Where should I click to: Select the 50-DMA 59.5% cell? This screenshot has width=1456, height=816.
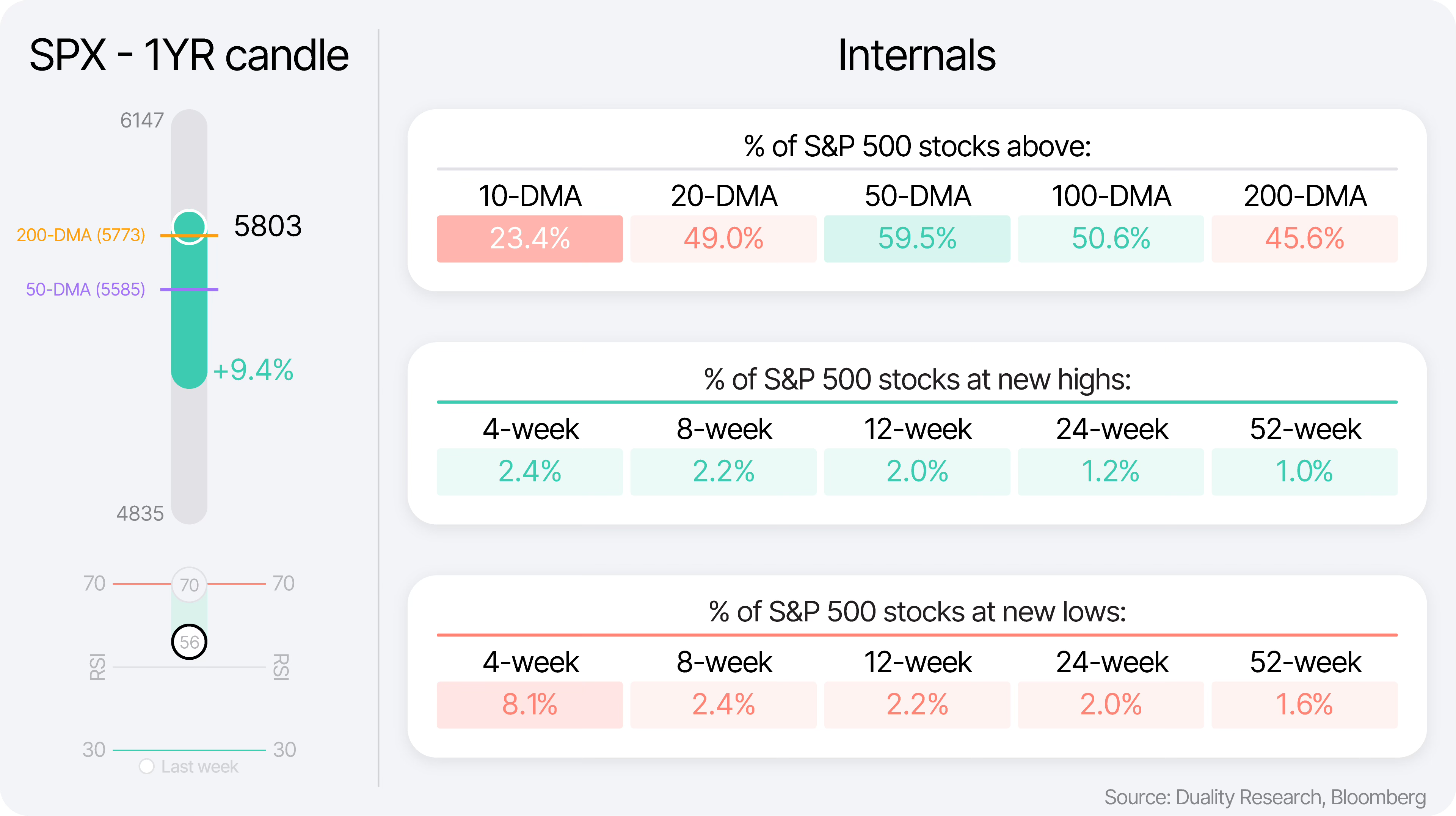click(917, 239)
